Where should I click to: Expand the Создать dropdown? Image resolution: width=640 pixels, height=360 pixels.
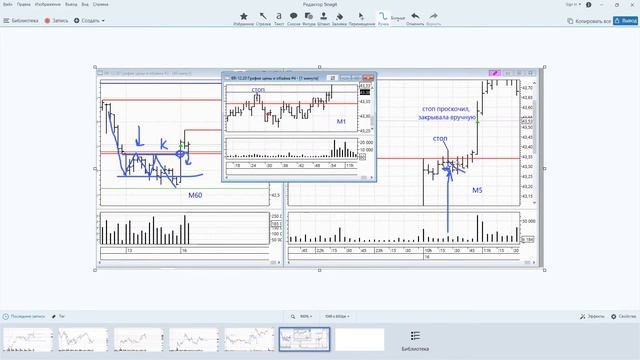(x=89, y=20)
